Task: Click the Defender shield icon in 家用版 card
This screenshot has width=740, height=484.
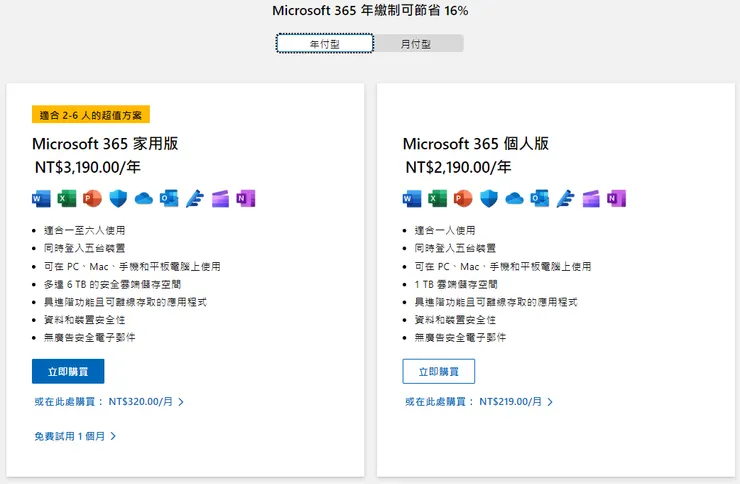Action: click(x=118, y=199)
